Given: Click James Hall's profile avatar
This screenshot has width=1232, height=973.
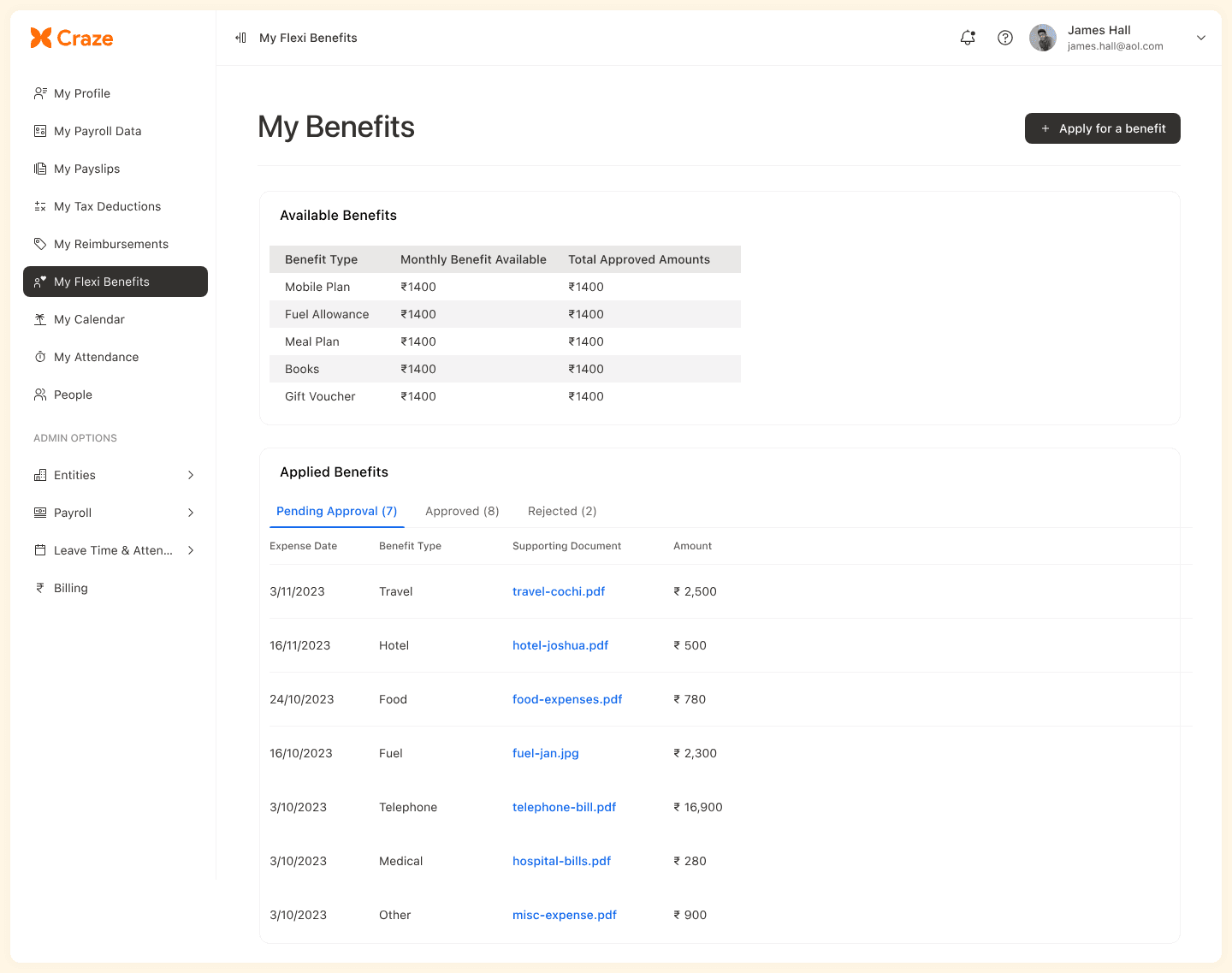Looking at the screenshot, I should click(x=1043, y=38).
